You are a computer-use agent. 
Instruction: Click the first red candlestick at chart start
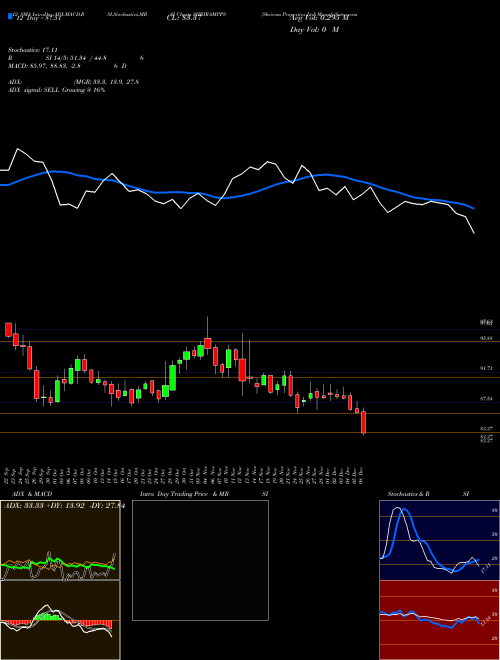coord(8,330)
